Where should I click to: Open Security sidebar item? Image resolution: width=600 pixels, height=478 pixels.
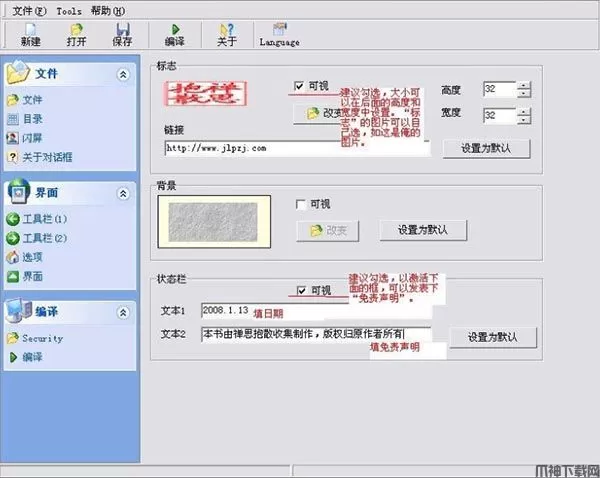[35, 338]
